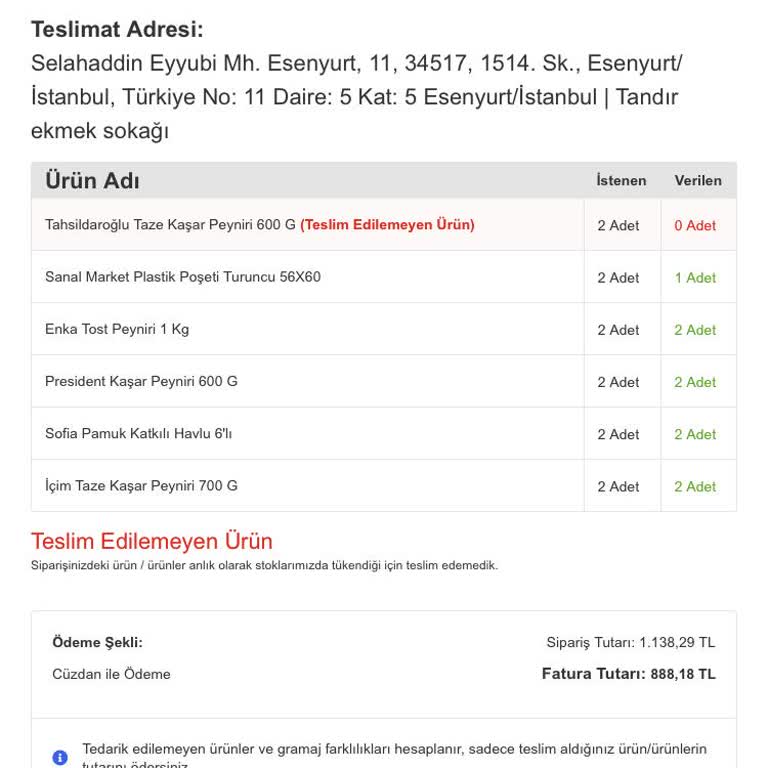Screen dimensions: 768x768
Task: Click the Teslim Edilemeyen Ürün section heading
Action: click(x=152, y=541)
